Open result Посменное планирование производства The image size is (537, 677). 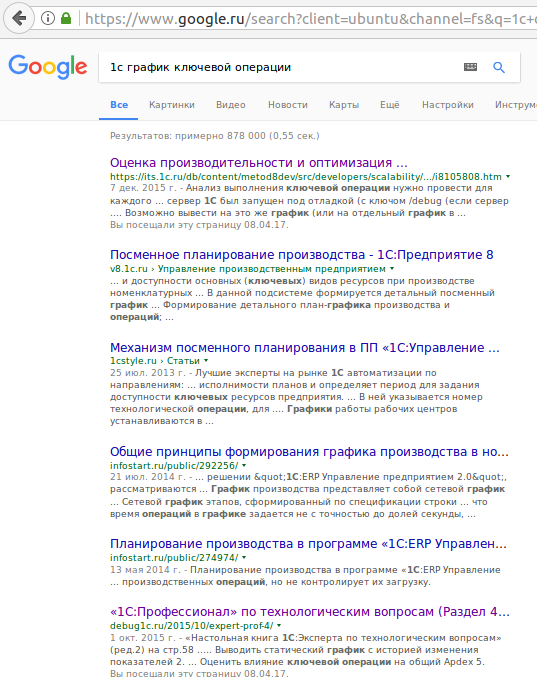[x=301, y=255]
